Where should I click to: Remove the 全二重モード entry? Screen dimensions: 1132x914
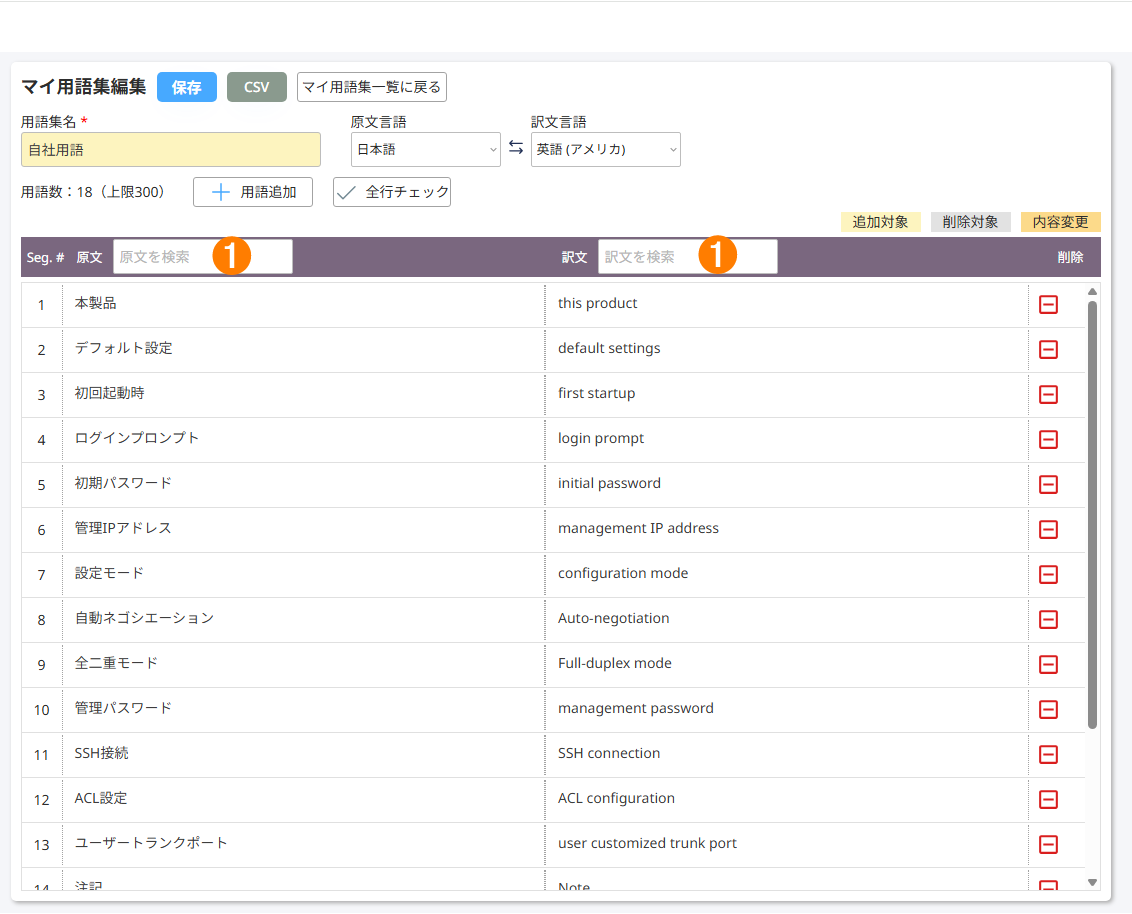pos(1048,664)
